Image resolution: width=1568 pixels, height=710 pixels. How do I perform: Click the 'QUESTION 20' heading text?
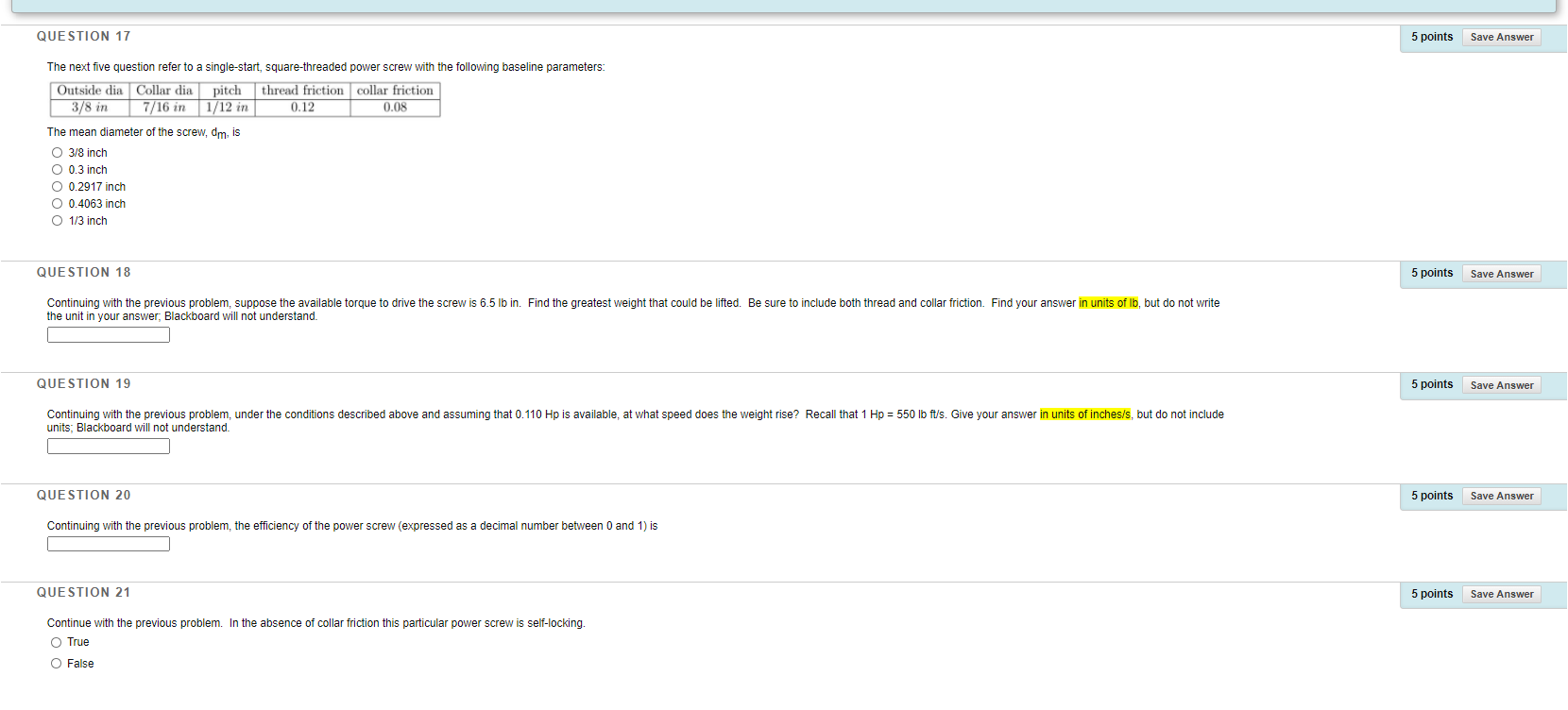point(84,495)
